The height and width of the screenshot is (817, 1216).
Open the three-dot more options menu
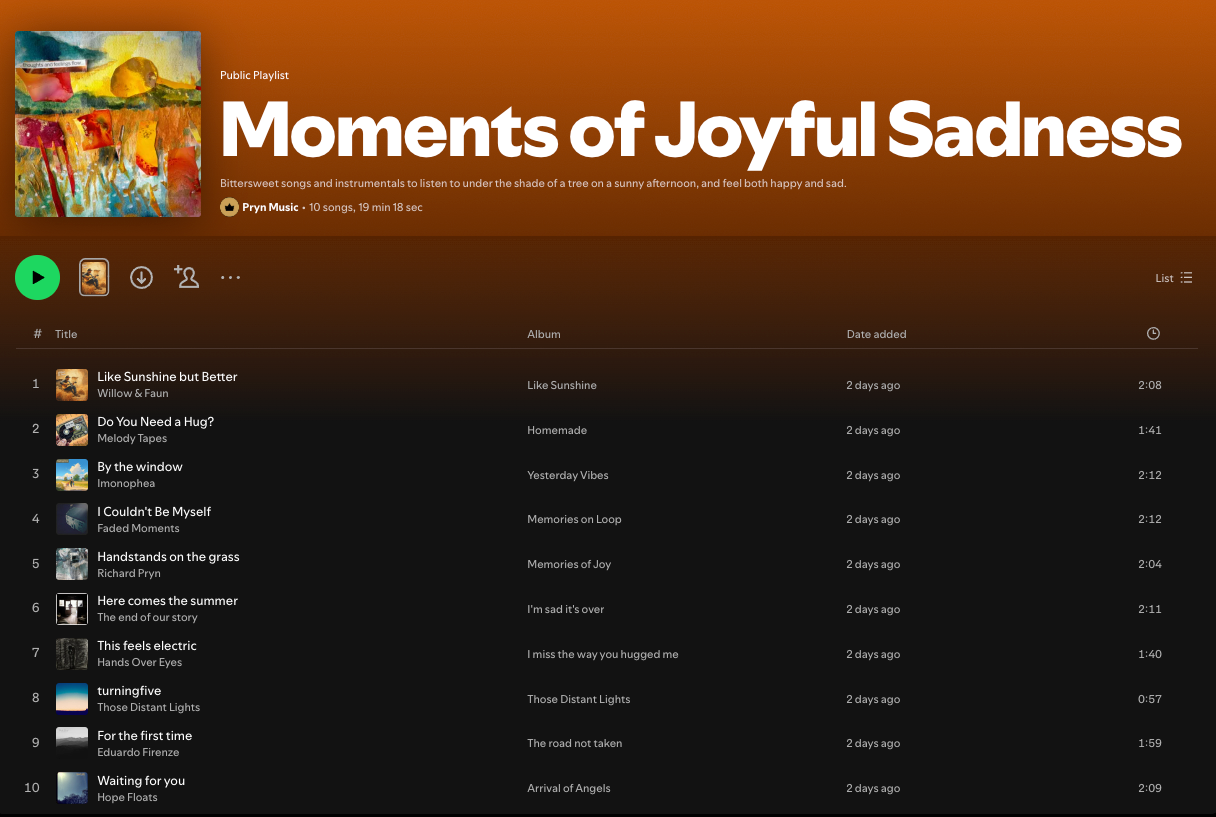pyautogui.click(x=231, y=278)
